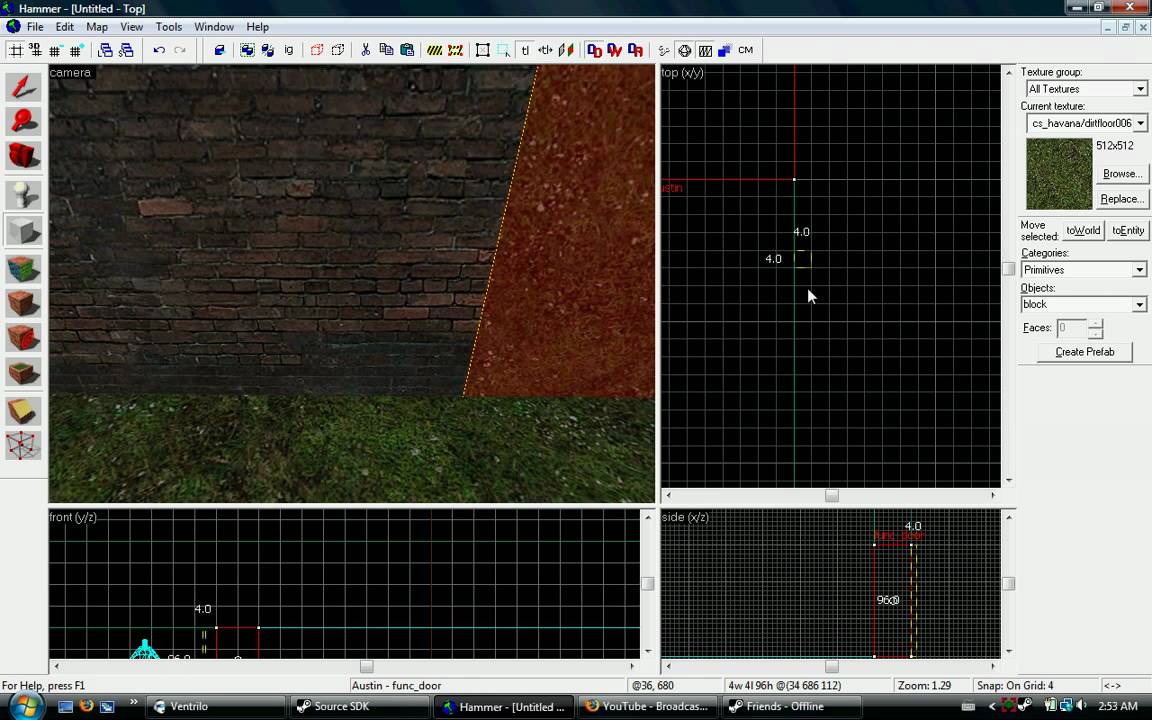Click the toWorld button
Image resolution: width=1152 pixels, height=720 pixels.
pos(1083,230)
